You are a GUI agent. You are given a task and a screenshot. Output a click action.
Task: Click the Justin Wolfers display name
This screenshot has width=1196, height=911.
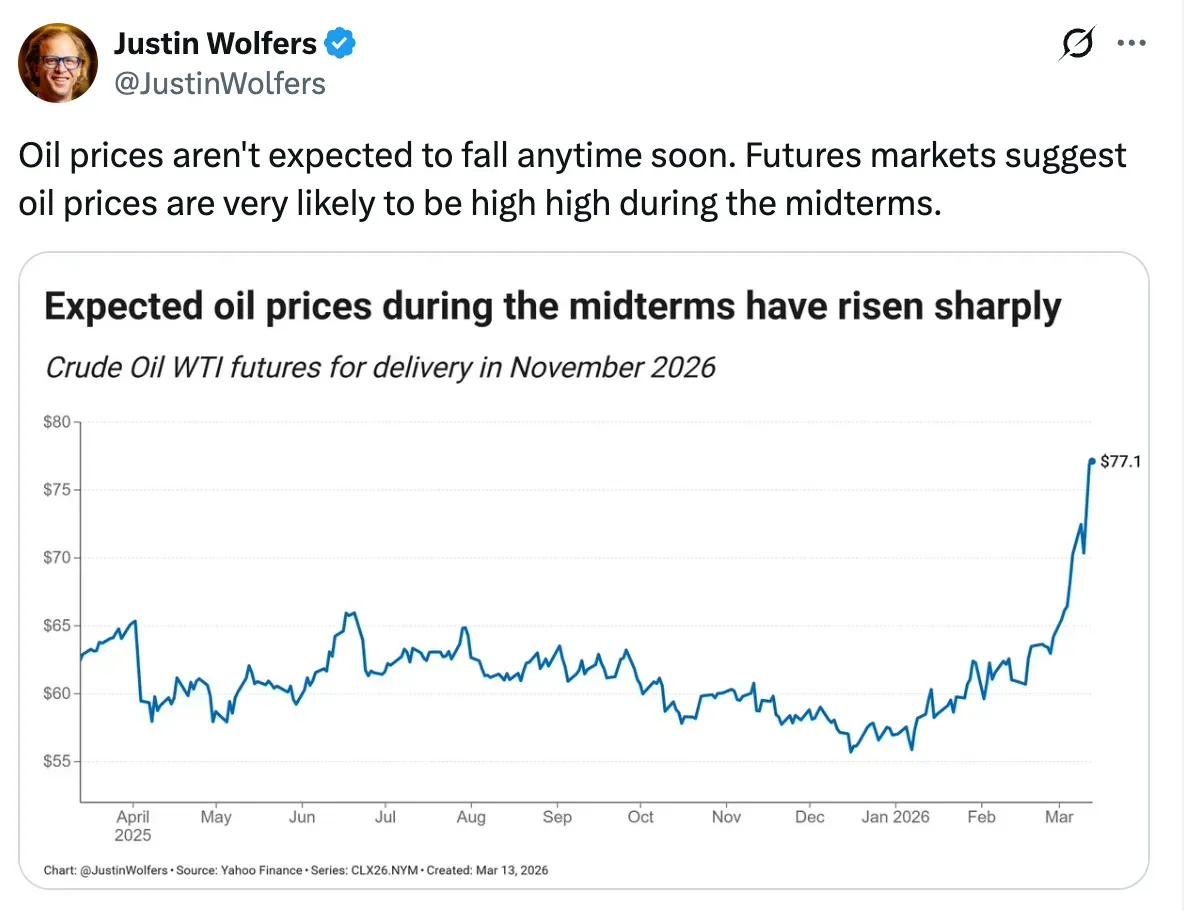[215, 44]
